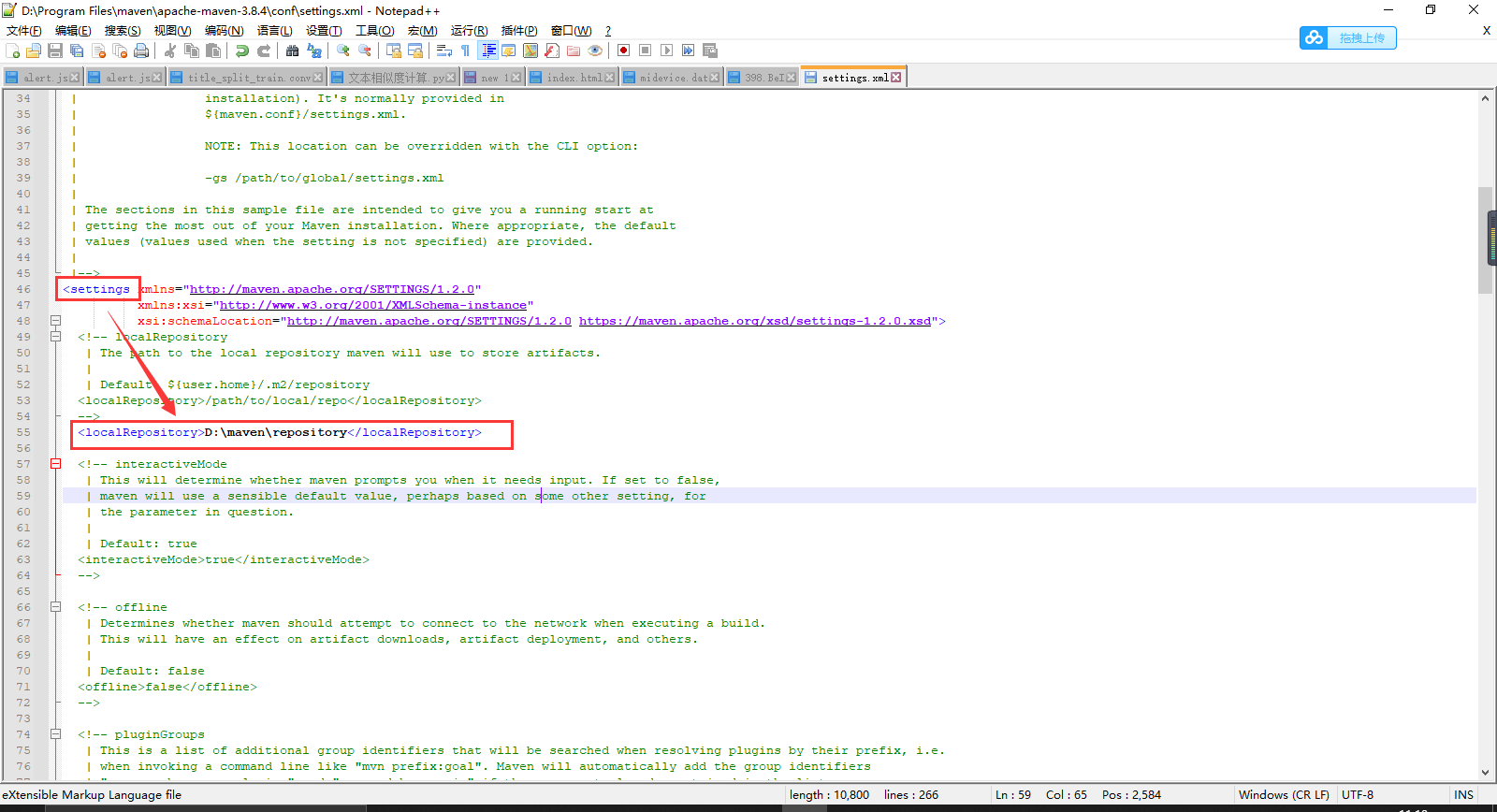Image resolution: width=1497 pixels, height=812 pixels.
Task: Collapse the fold marker on line 48
Action: click(55, 321)
